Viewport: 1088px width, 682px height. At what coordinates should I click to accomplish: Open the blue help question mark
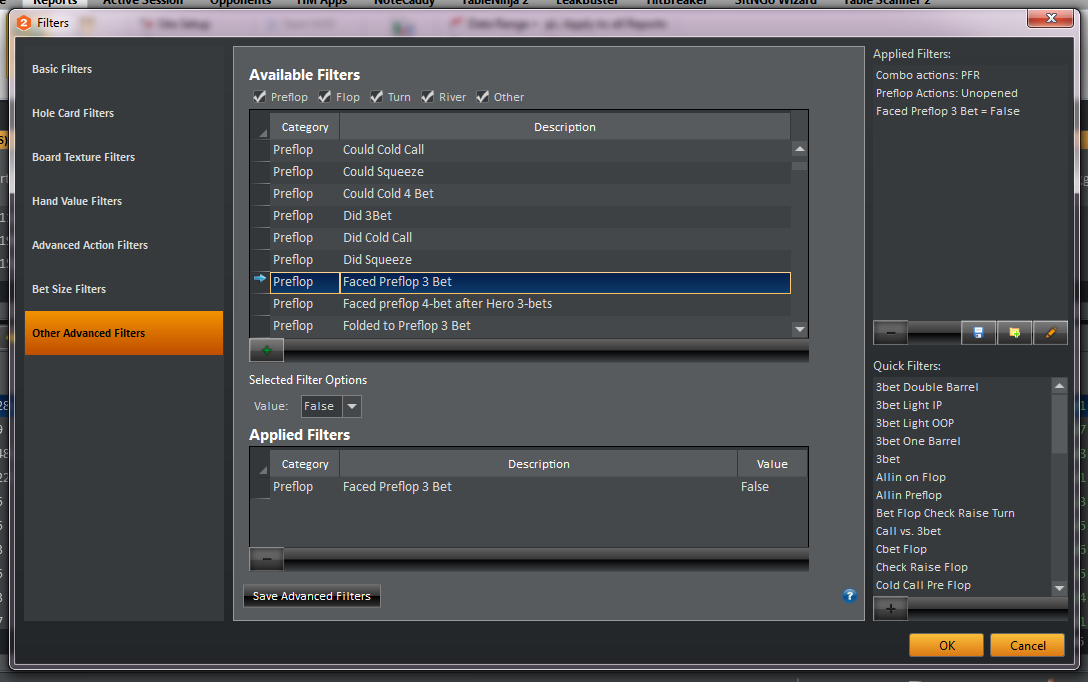point(849,596)
